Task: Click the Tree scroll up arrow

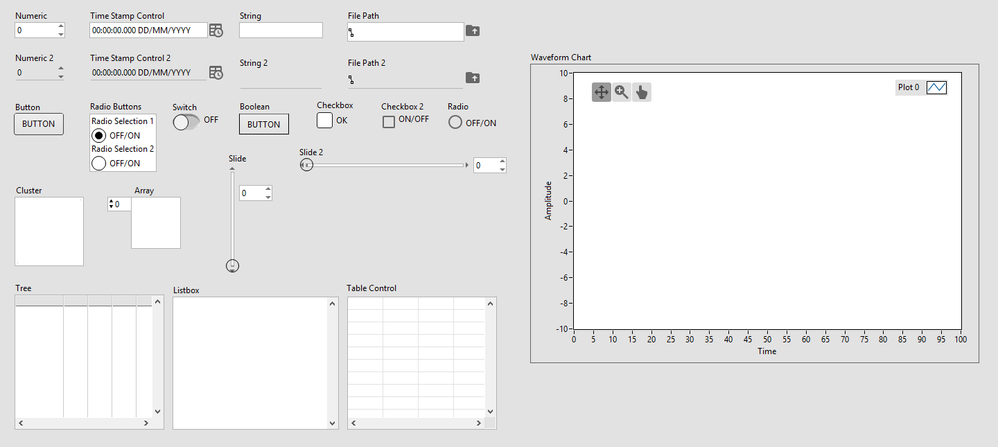Action: (158, 302)
